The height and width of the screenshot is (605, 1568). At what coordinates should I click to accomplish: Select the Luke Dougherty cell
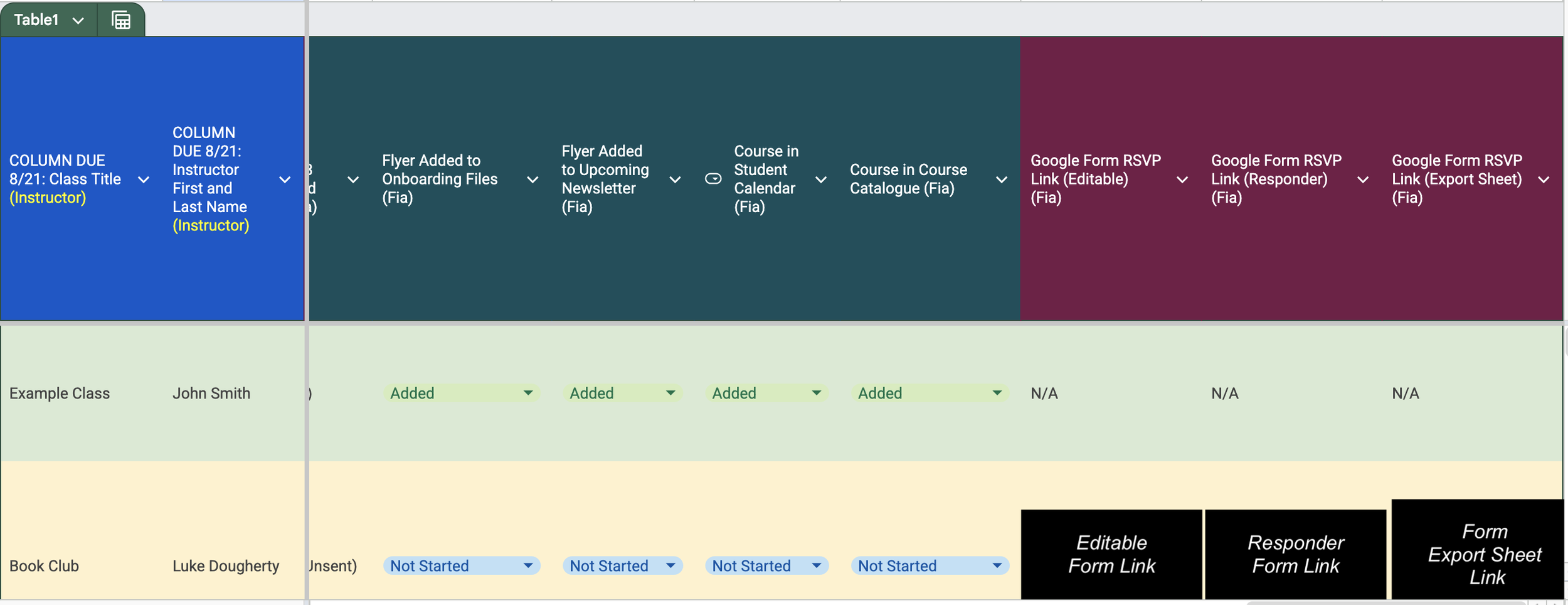[234, 531]
